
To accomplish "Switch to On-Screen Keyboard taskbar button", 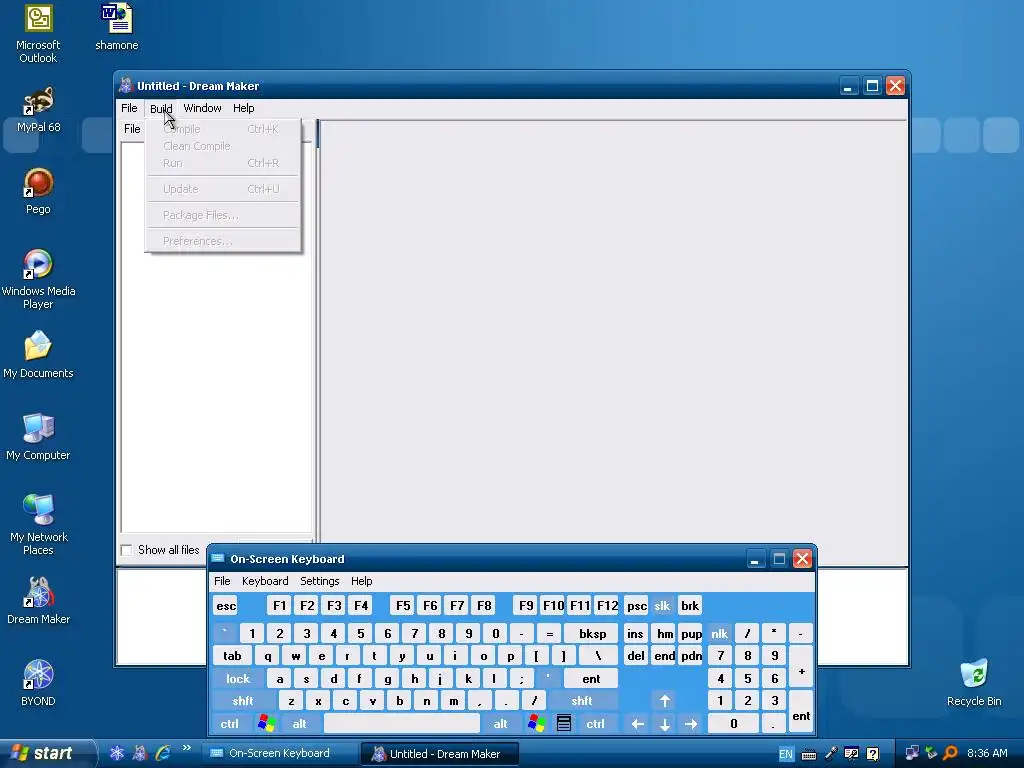I will (280, 753).
